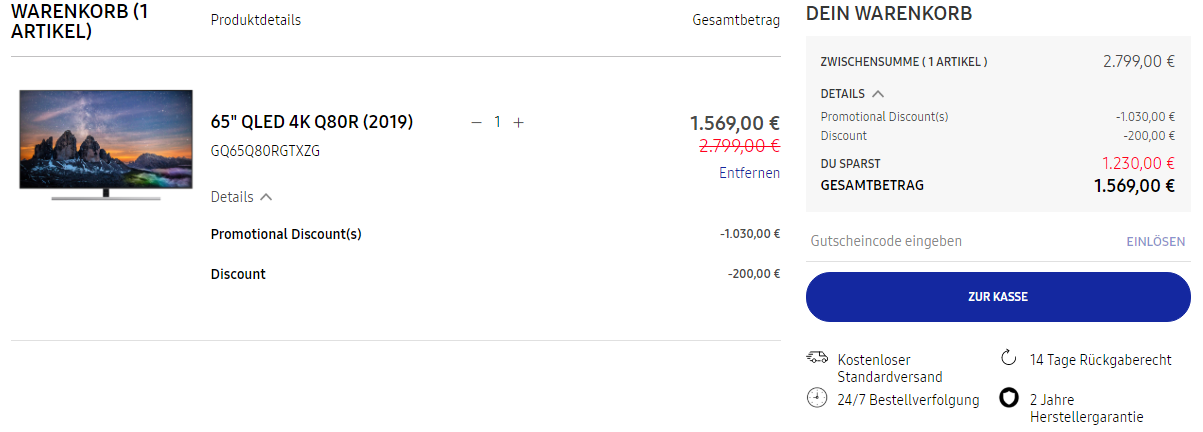Remove item via Entfernen link
The height and width of the screenshot is (432, 1203).
click(749, 173)
